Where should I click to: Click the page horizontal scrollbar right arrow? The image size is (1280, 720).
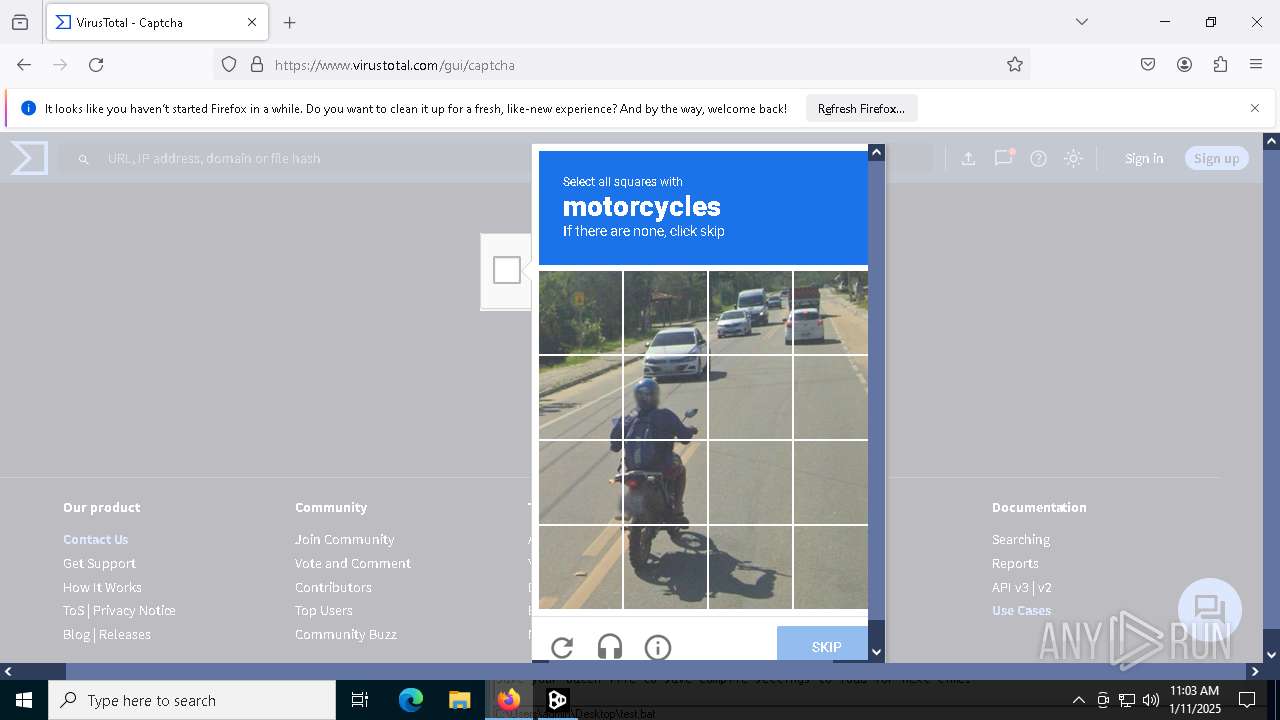click(1255, 671)
